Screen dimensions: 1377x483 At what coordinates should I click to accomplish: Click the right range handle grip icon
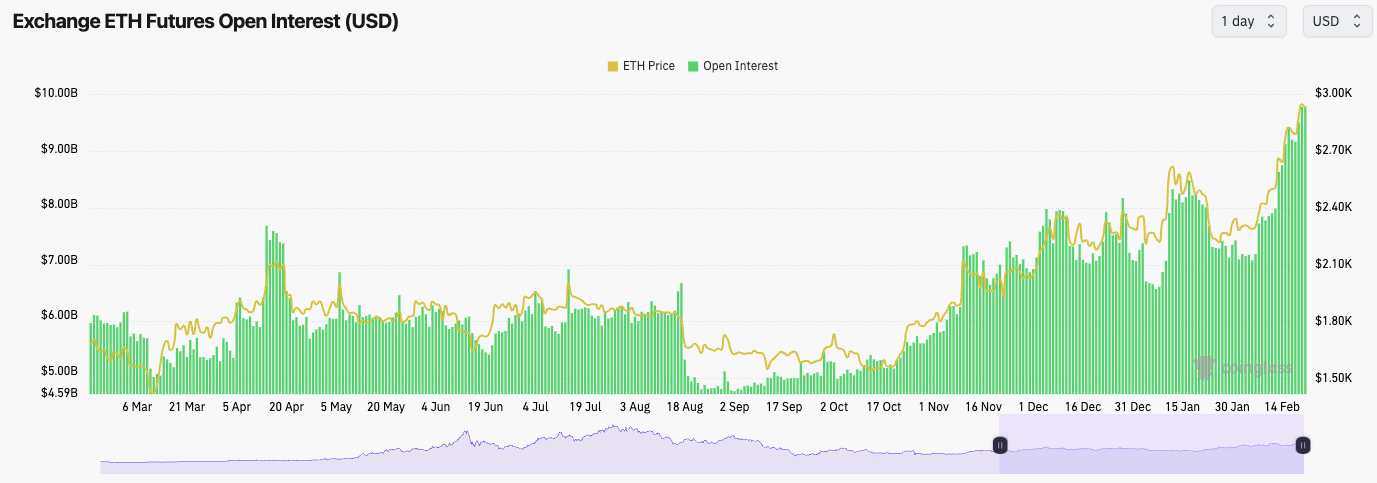coord(1303,444)
